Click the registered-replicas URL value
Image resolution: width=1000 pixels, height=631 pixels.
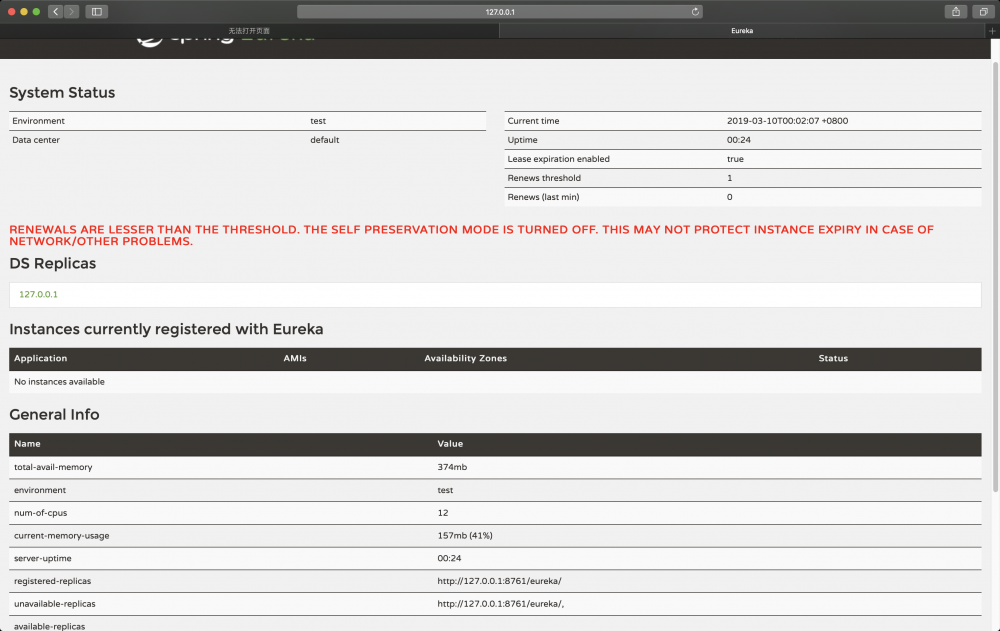point(506,581)
